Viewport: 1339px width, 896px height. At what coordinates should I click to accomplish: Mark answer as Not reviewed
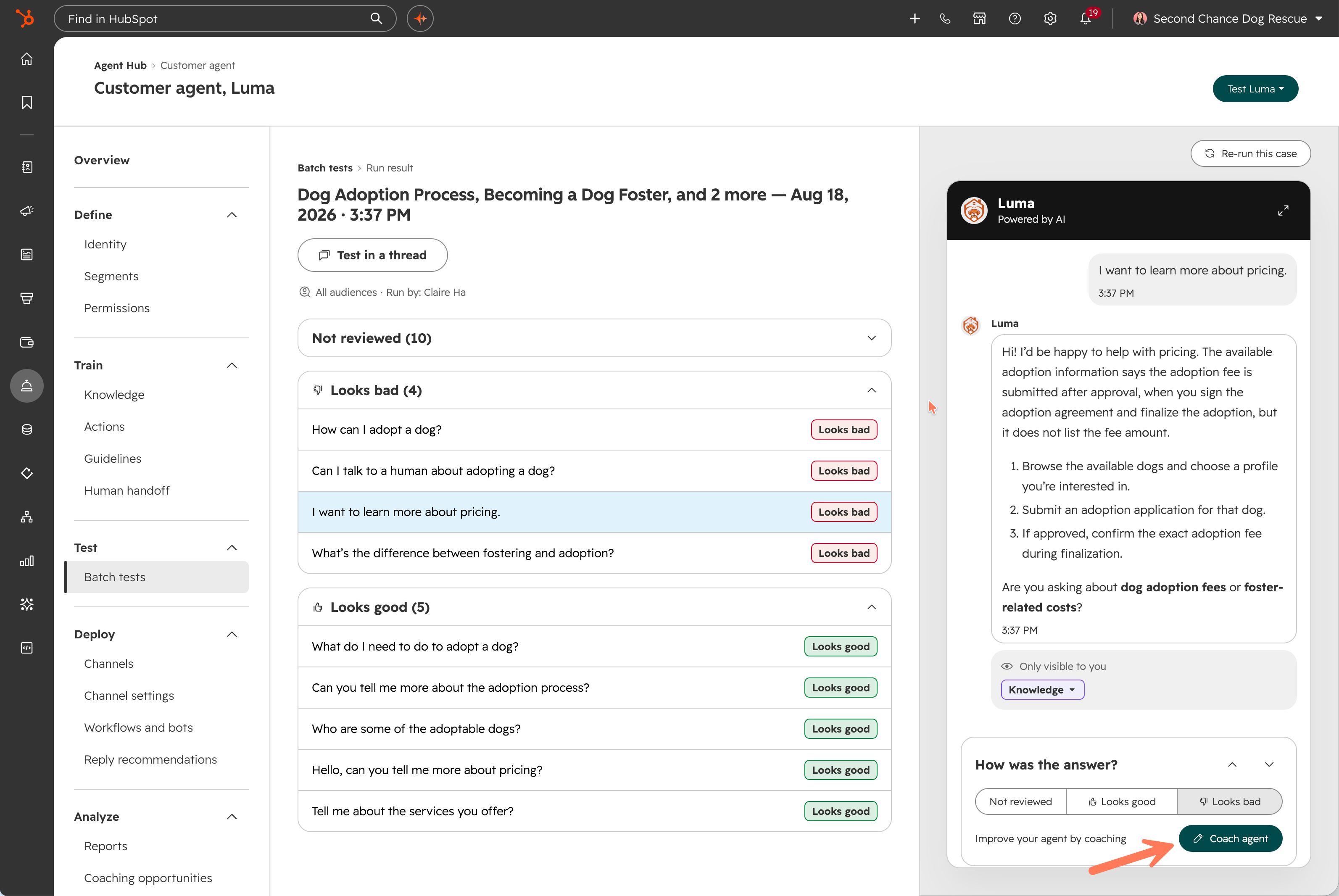pyautogui.click(x=1021, y=801)
